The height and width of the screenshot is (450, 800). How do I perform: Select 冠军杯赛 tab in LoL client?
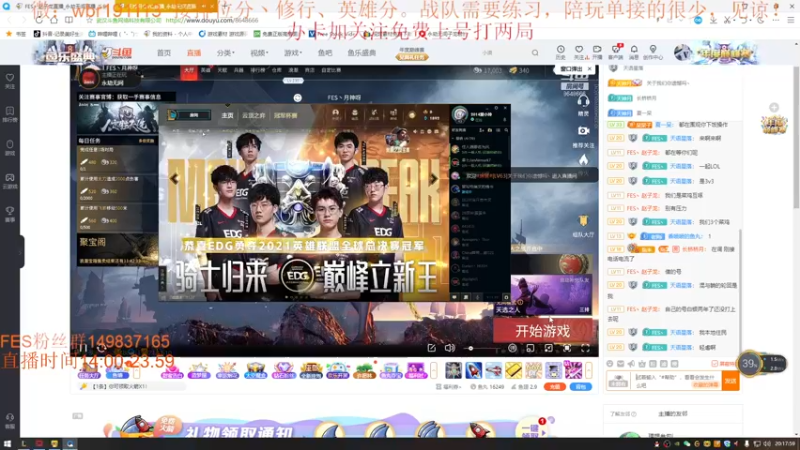point(286,116)
